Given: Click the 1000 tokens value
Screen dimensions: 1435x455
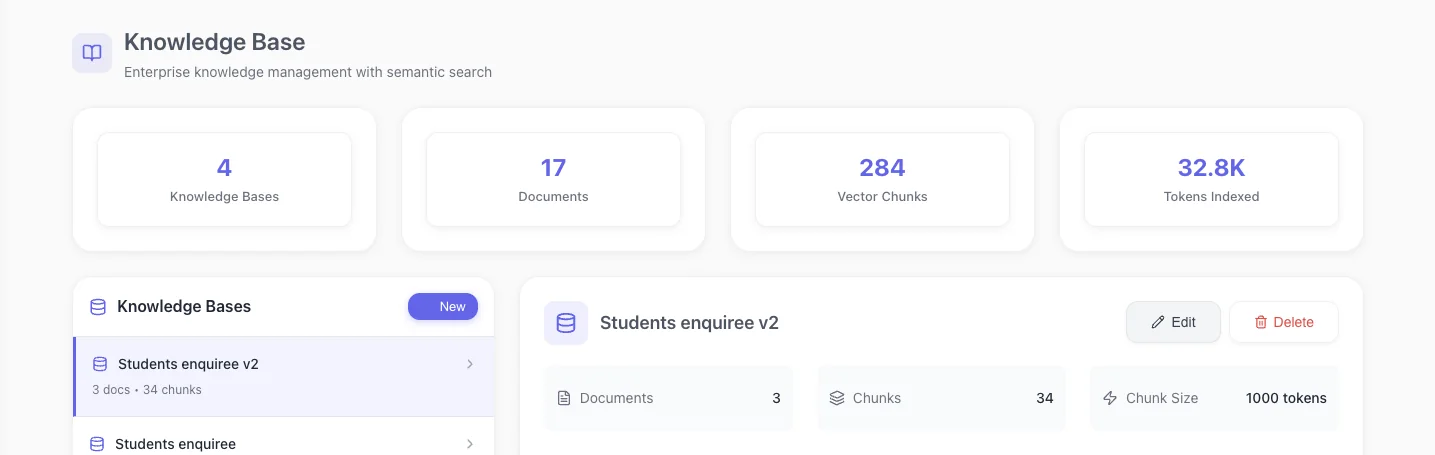Looking at the screenshot, I should (1286, 398).
